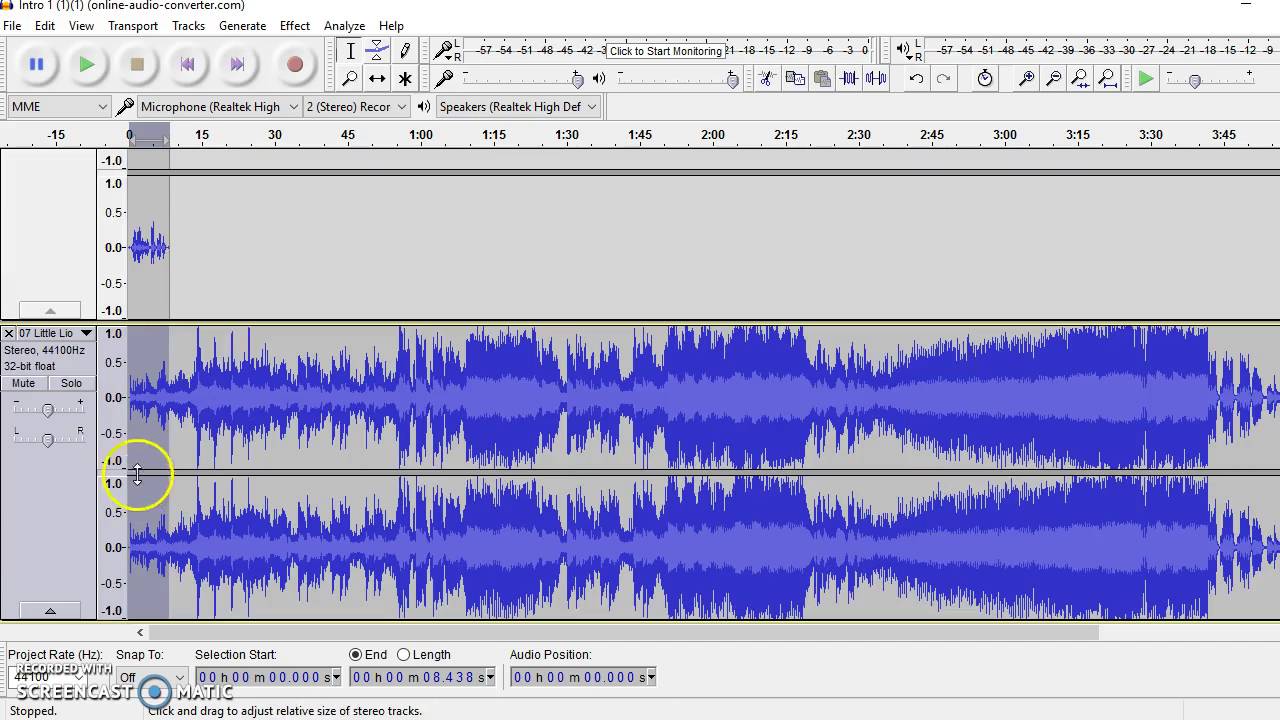Click the Sync-Lock Tracks clock icon

tap(985, 78)
